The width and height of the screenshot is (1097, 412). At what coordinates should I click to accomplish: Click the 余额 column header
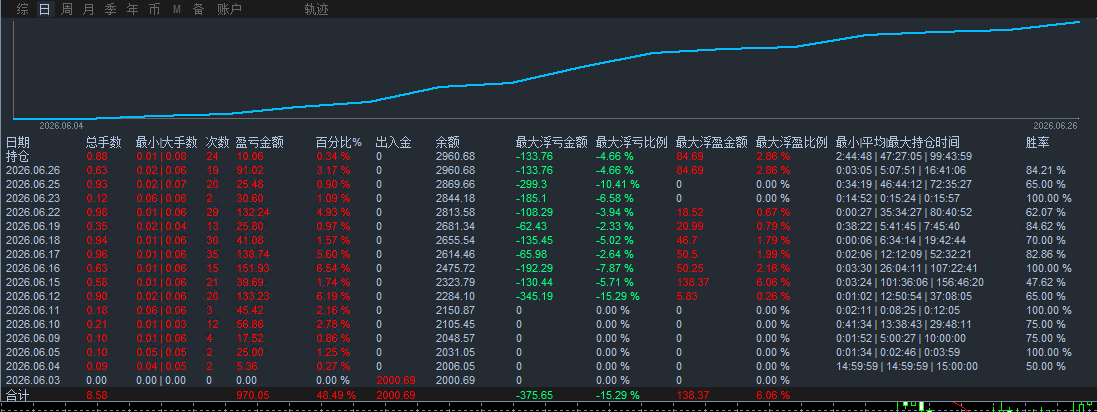coord(448,143)
